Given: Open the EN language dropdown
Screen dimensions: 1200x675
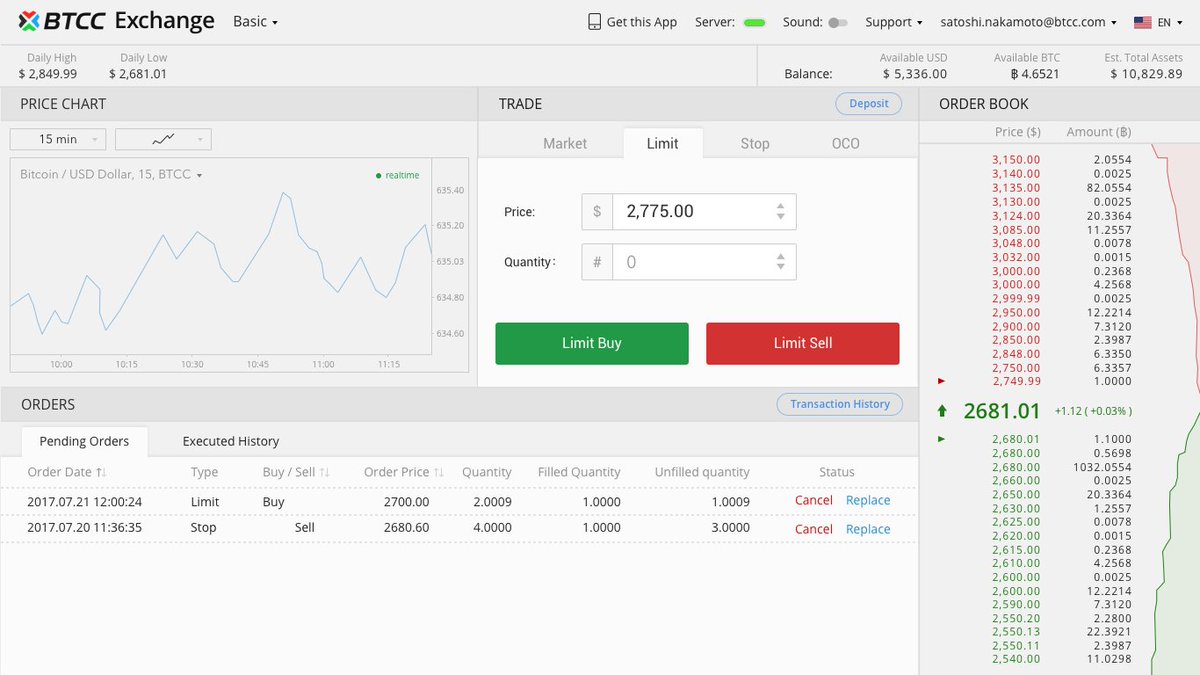Looking at the screenshot, I should 1170,22.
